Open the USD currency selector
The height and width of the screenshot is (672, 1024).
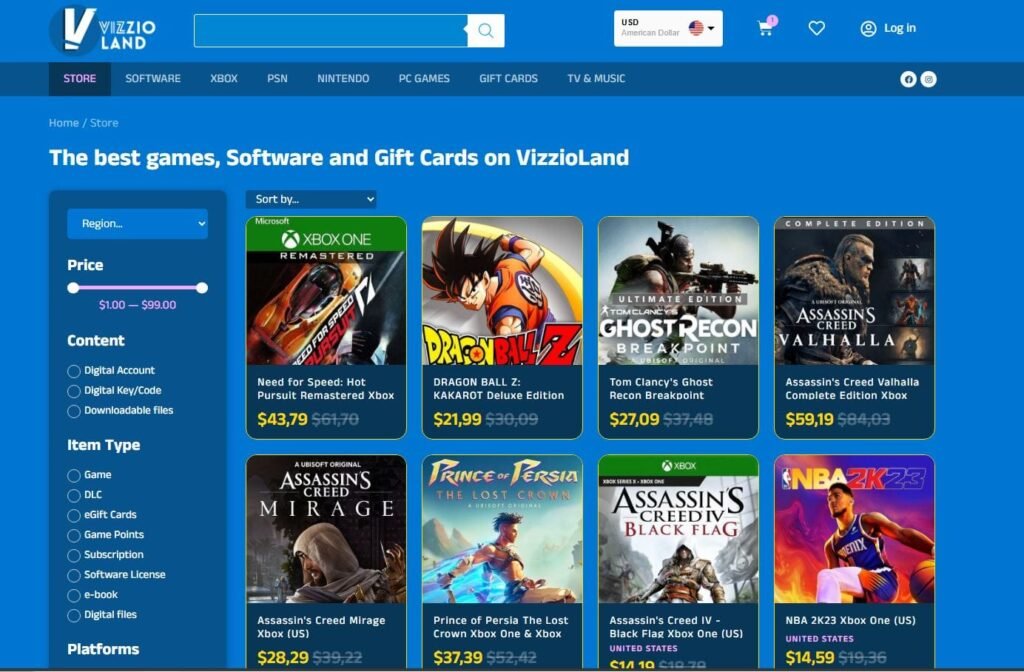(668, 28)
